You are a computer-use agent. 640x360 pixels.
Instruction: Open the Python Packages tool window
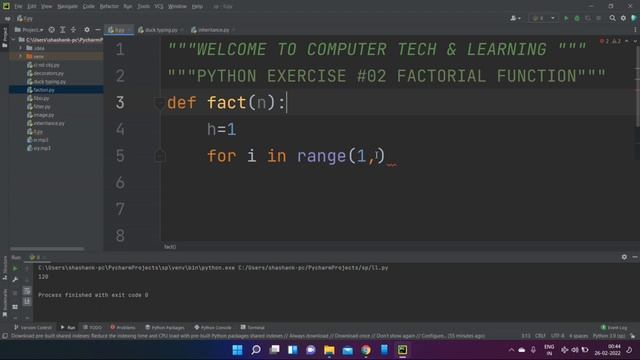tap(165, 327)
